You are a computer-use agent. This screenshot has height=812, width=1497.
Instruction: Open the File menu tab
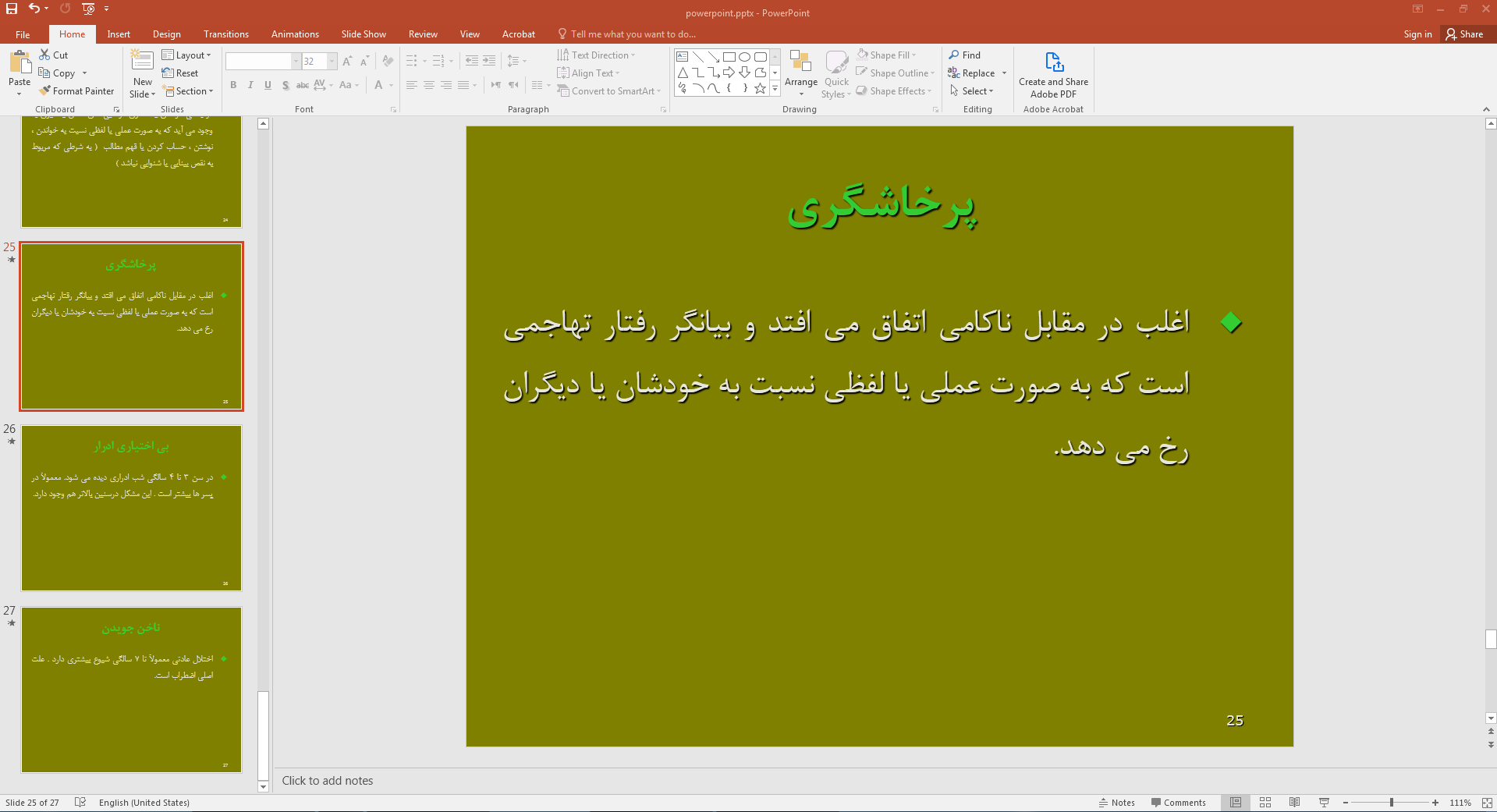click(23, 34)
